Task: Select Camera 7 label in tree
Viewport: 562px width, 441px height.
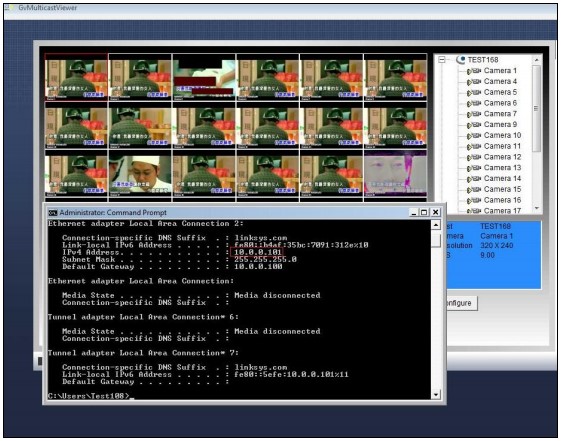Action: pyautogui.click(x=500, y=114)
